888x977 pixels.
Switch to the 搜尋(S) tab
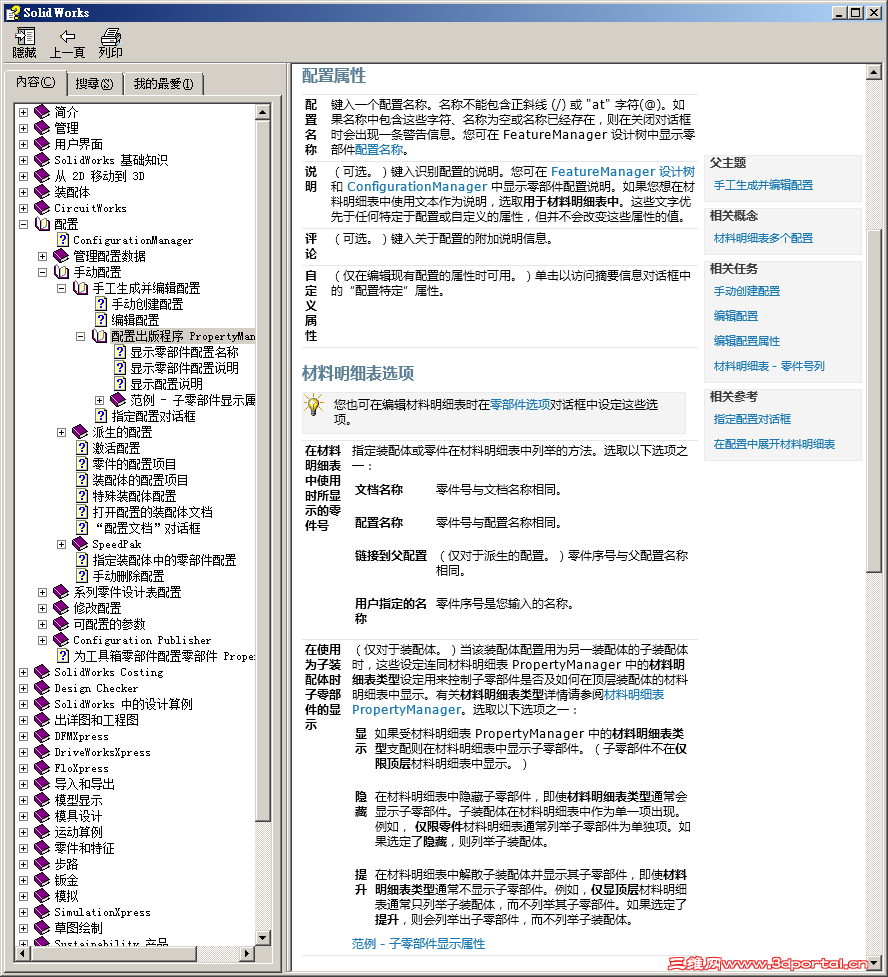tap(94, 83)
